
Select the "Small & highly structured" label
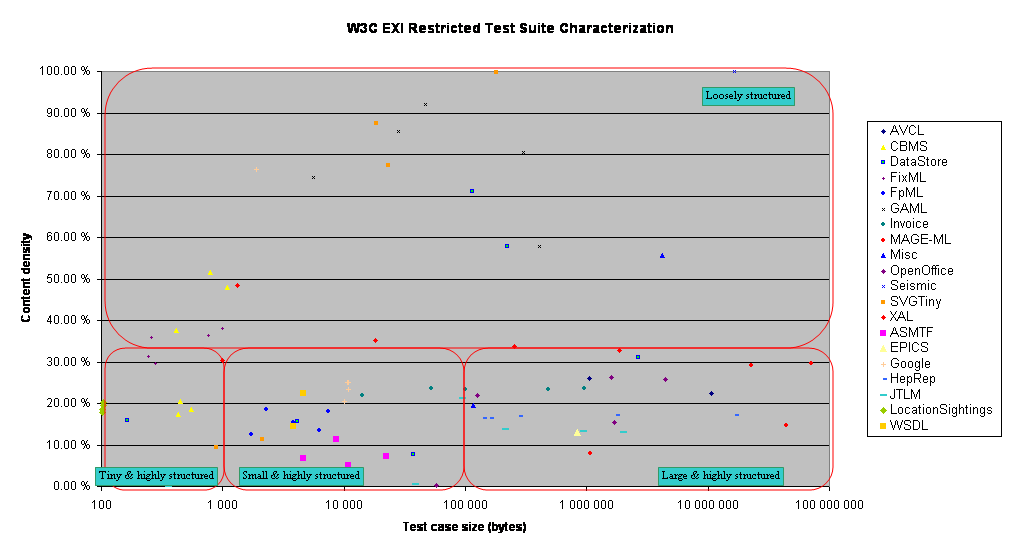tap(300, 476)
